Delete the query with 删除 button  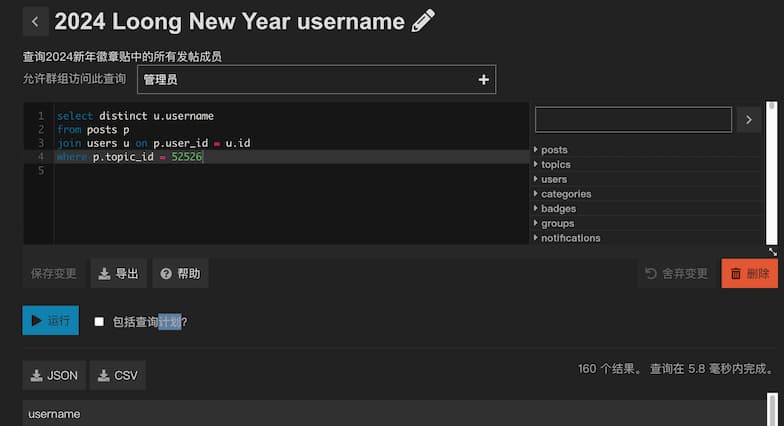point(749,273)
